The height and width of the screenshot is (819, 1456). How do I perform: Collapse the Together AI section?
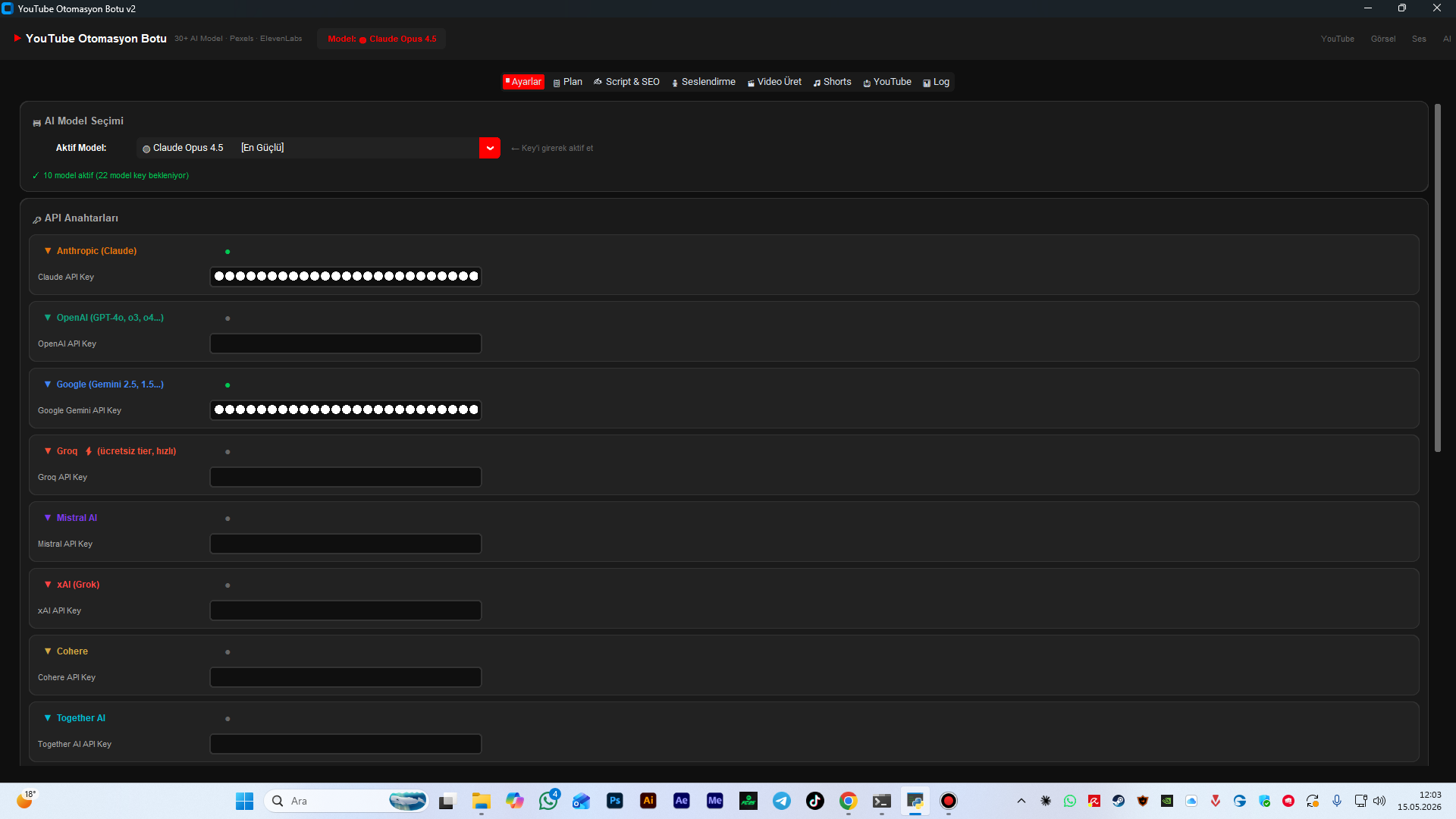[x=75, y=718]
